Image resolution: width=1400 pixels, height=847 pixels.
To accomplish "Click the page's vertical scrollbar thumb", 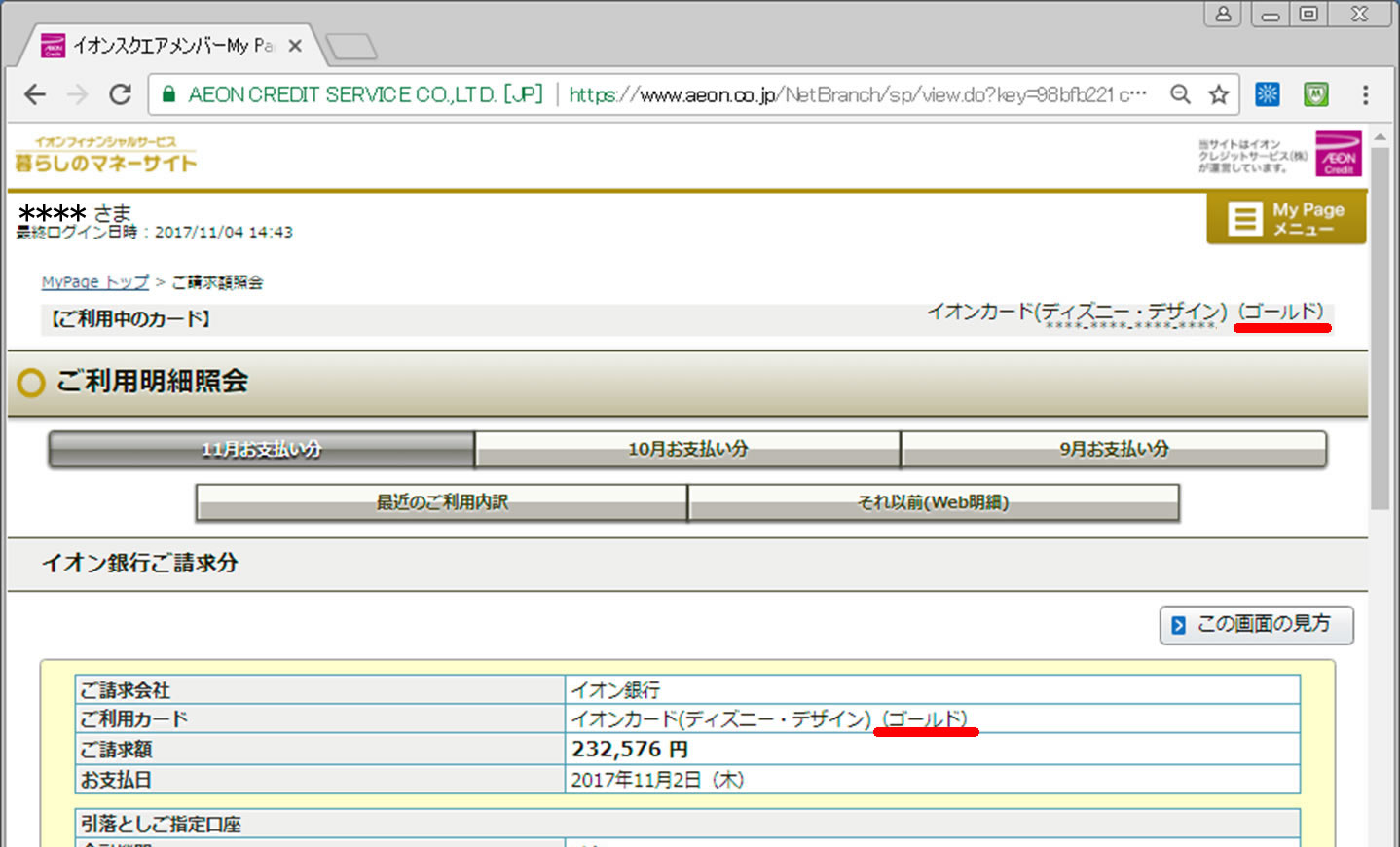I will pyautogui.click(x=1380, y=328).
